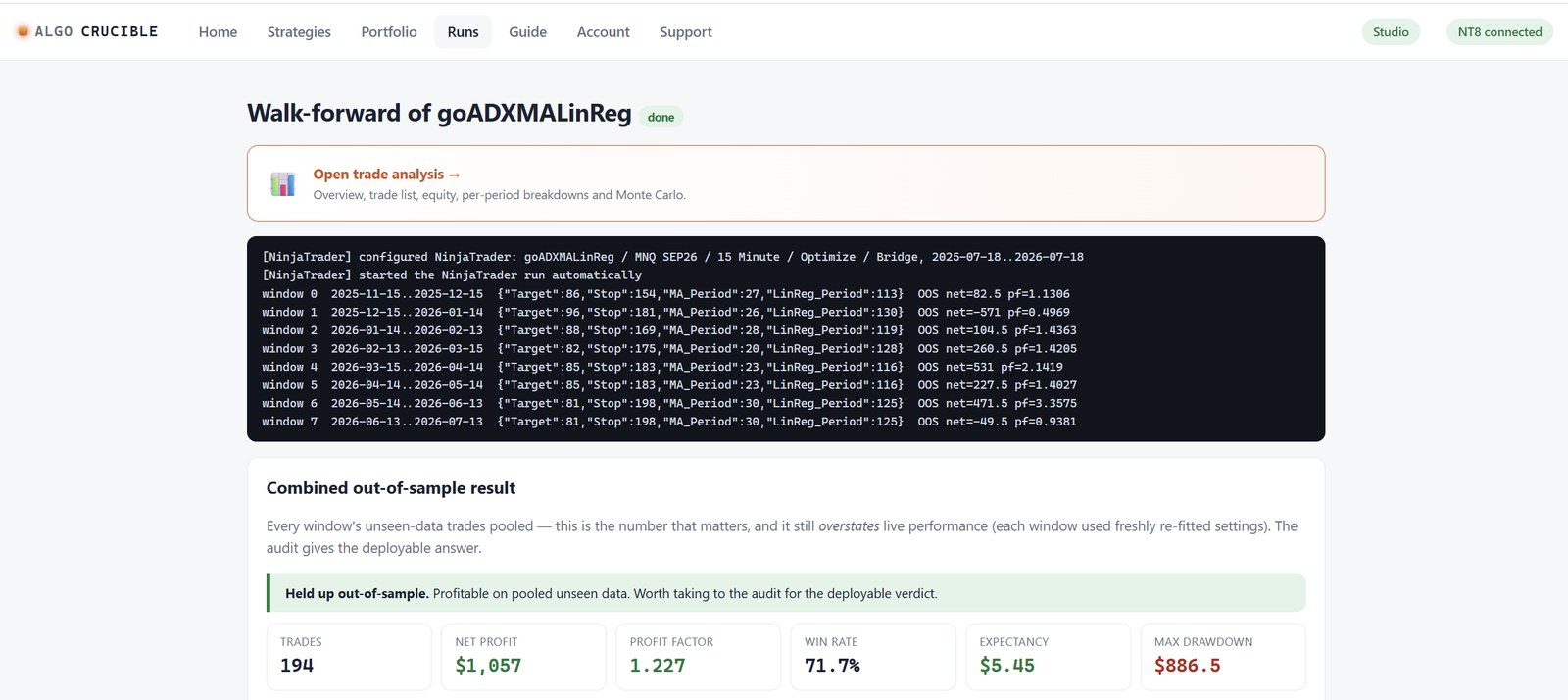Click the overview description under Open trade analysis

[x=500, y=195]
